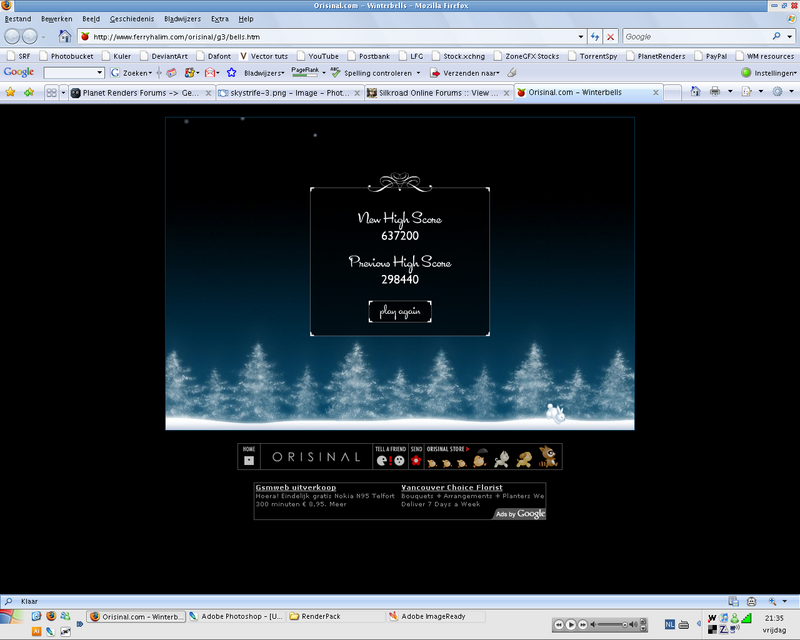Click the highlighter pen icon on the Google toolbar

pos(512,72)
